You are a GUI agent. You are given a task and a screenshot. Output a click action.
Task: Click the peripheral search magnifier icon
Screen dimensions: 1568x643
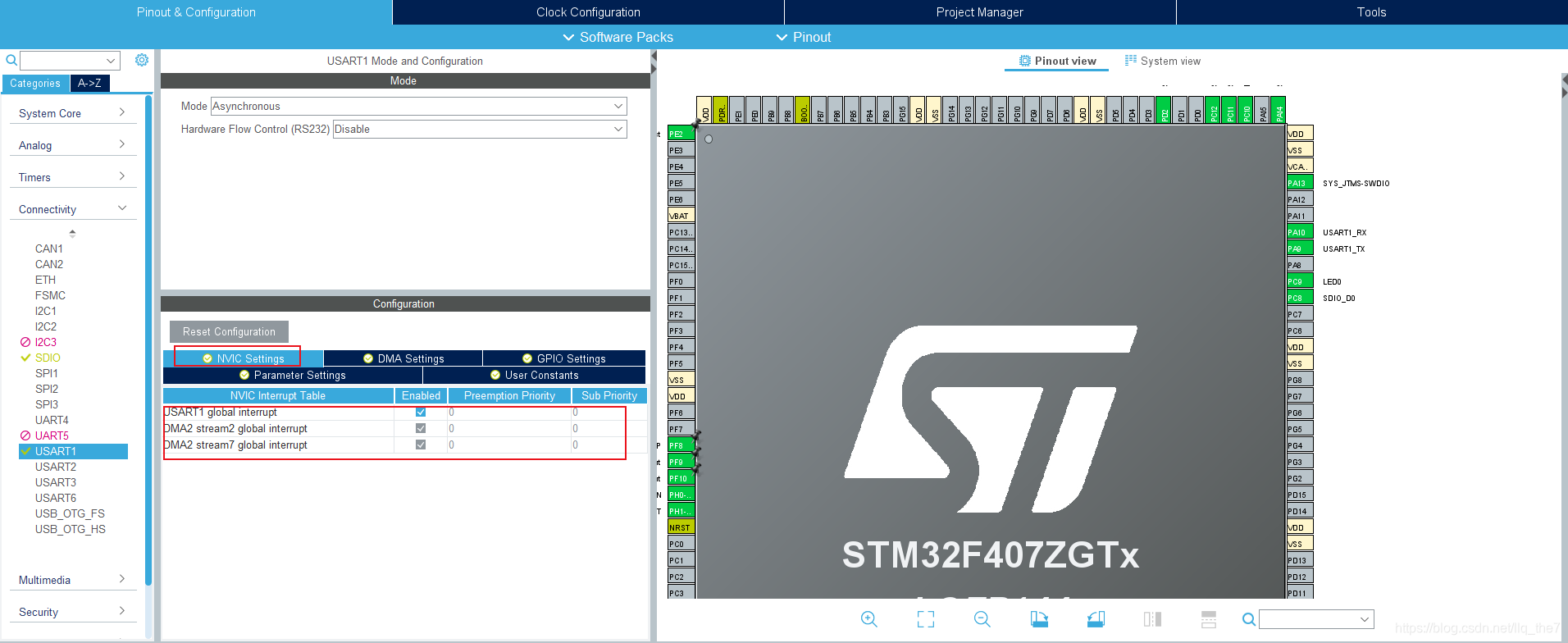click(x=11, y=60)
